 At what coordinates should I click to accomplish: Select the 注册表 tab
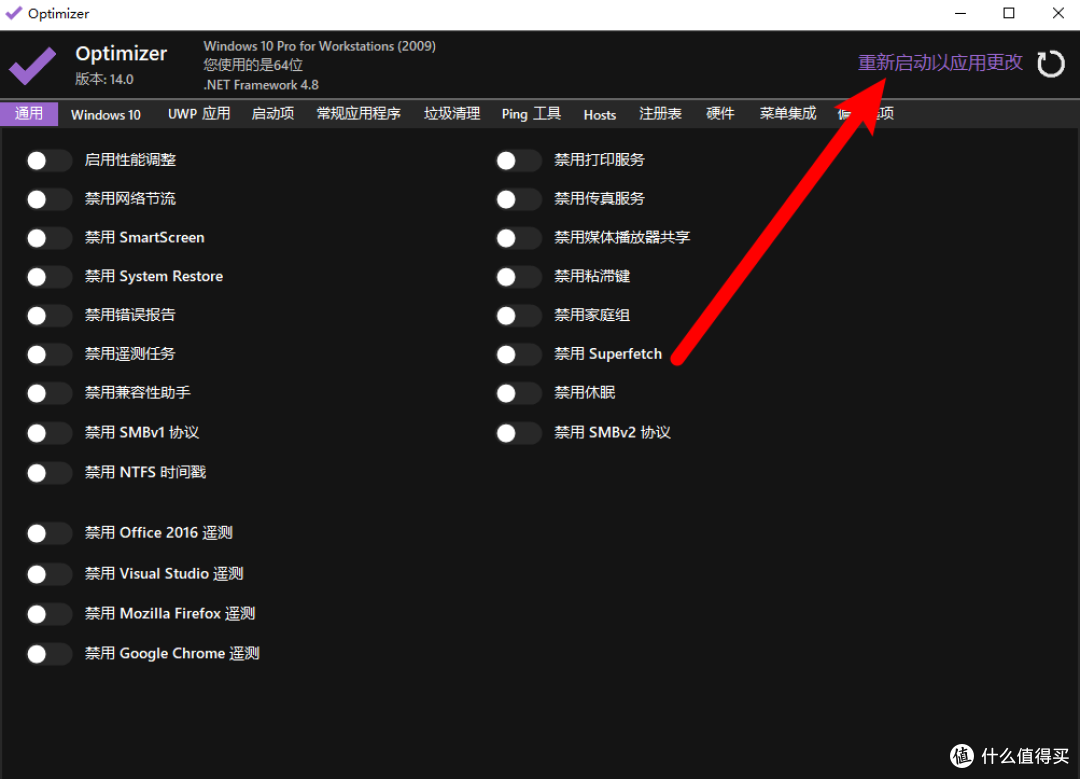click(x=661, y=114)
